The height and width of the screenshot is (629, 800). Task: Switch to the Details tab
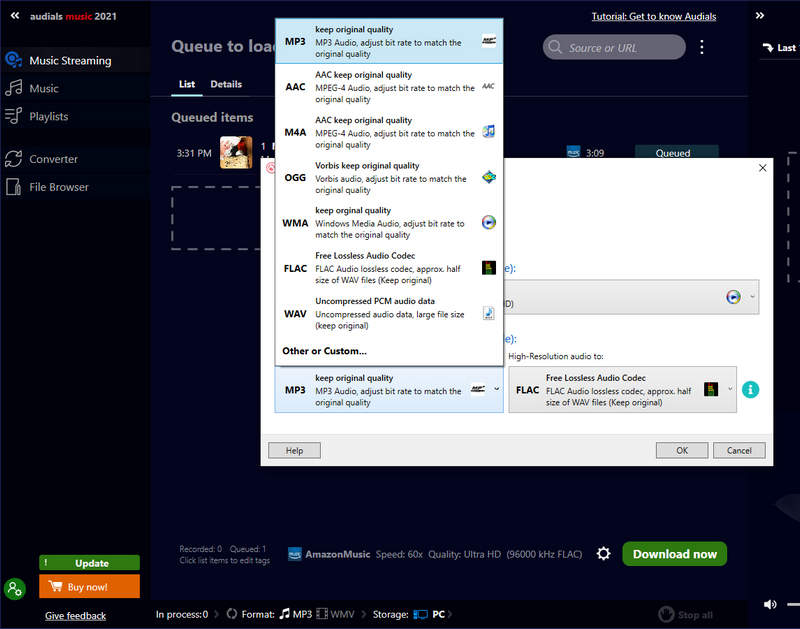click(226, 84)
